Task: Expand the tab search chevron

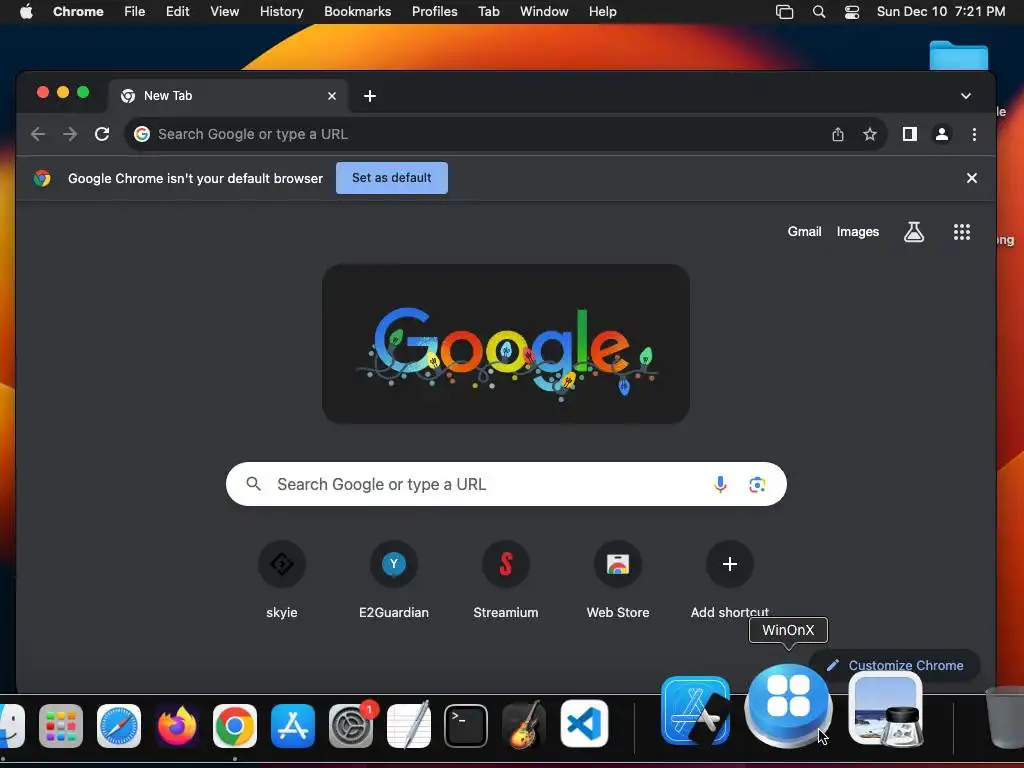Action: (966, 96)
